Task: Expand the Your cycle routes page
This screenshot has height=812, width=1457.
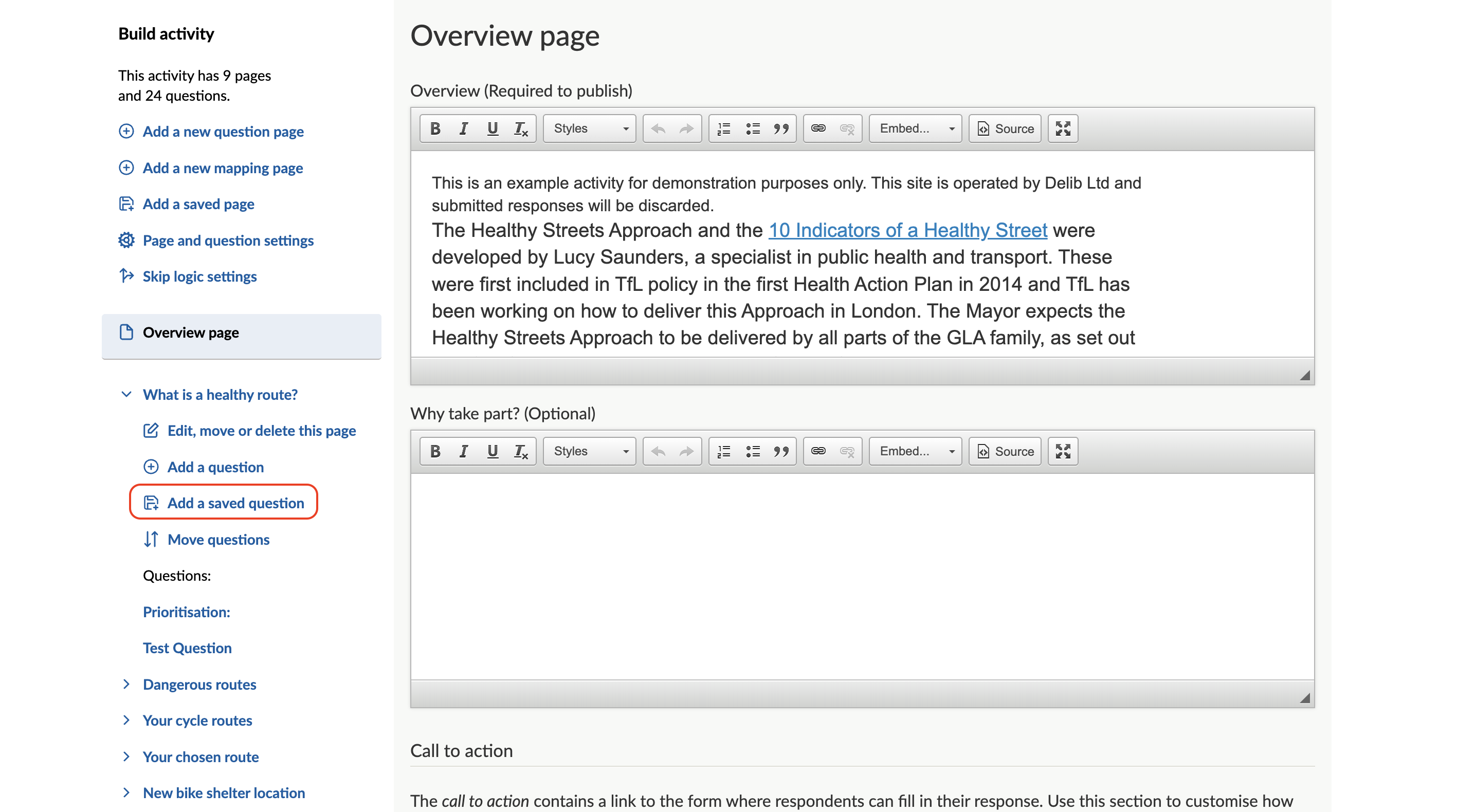Action: [126, 721]
